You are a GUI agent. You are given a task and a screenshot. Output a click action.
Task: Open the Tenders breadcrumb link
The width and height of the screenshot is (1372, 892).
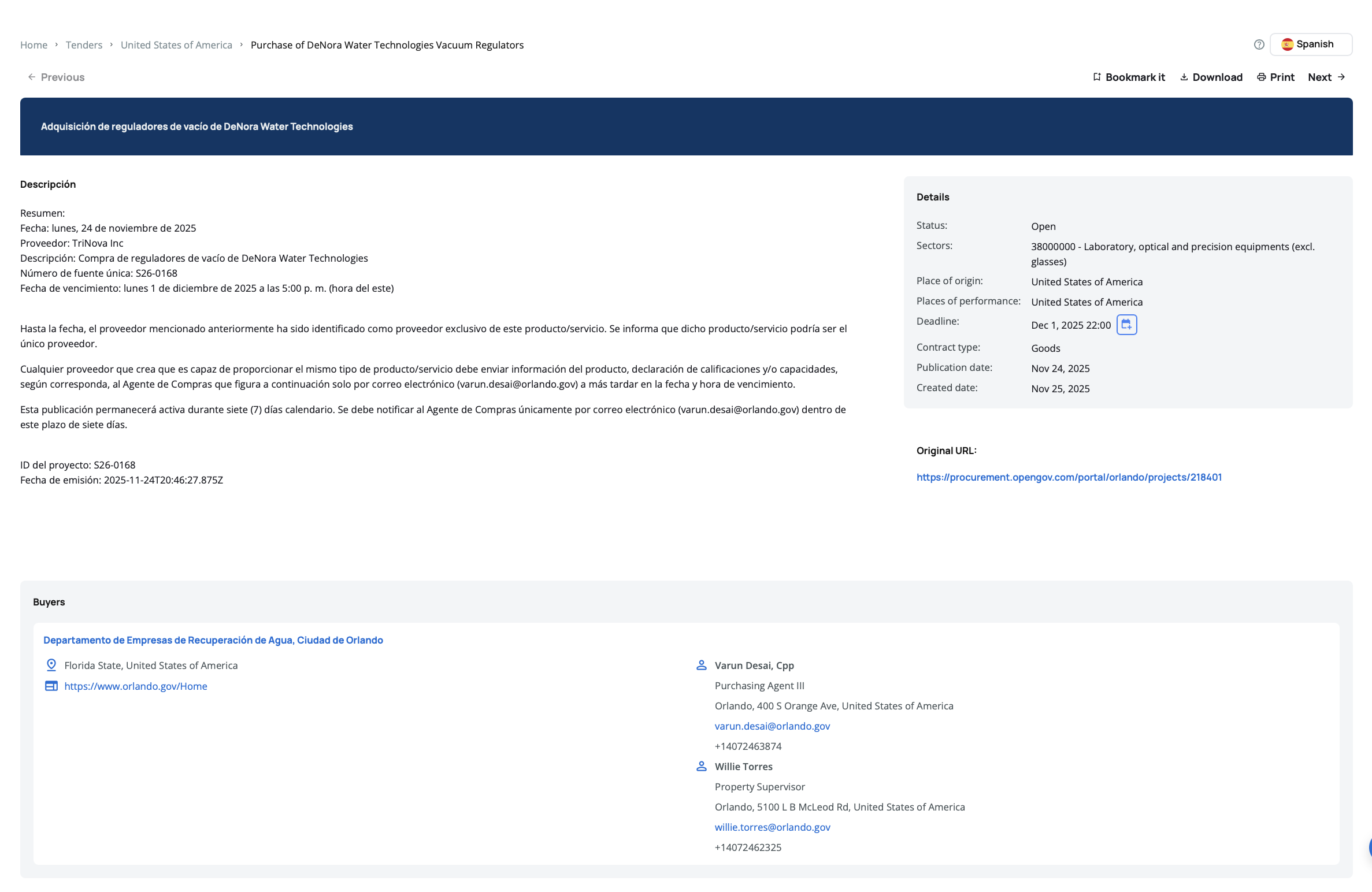coord(84,45)
